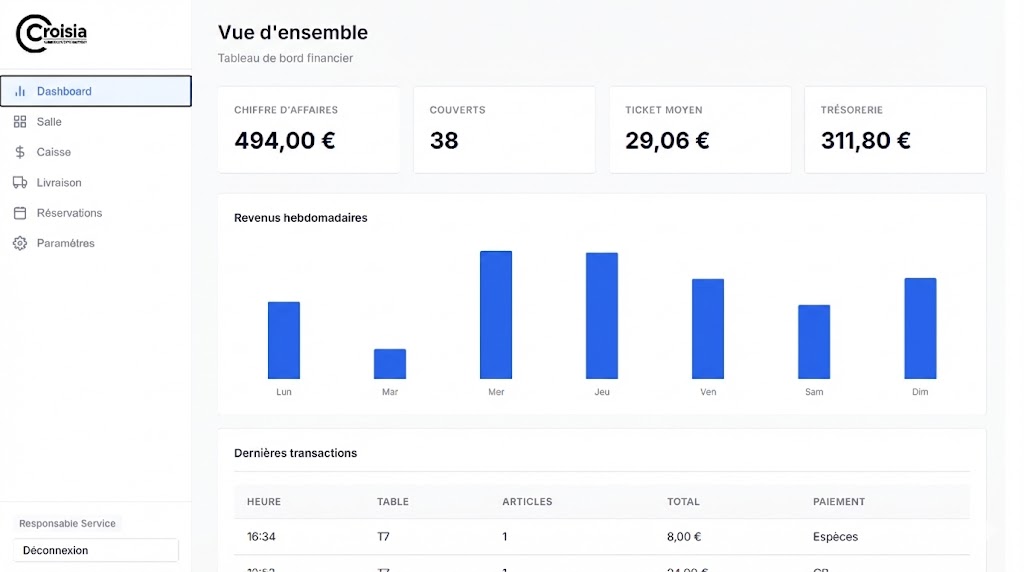Click the 8,00 € total cell
Screen dimensions: 1024x572
684,537
